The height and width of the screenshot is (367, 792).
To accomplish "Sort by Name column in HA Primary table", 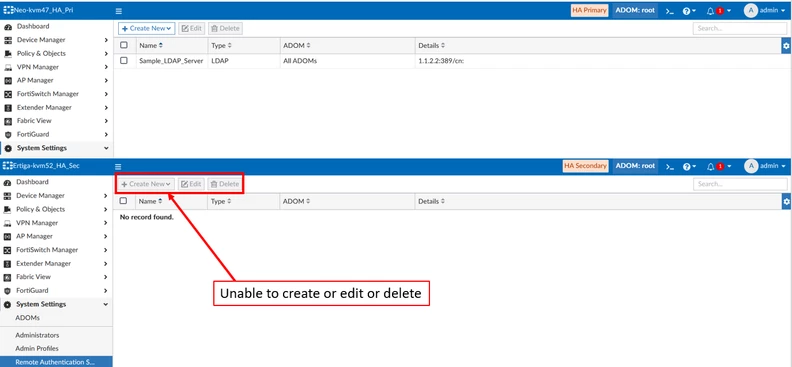I will (151, 45).
